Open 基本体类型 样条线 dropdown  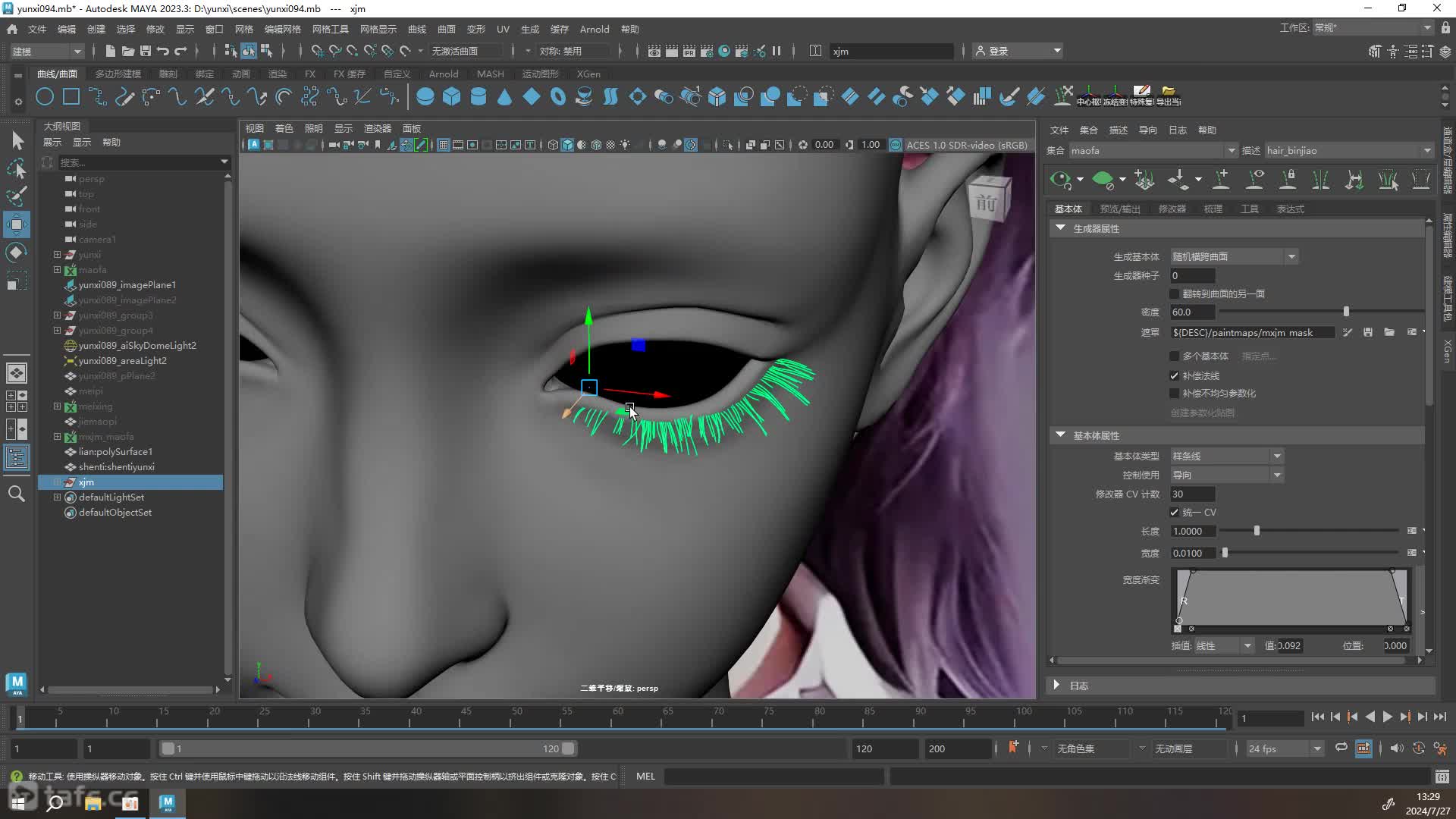coord(1227,457)
